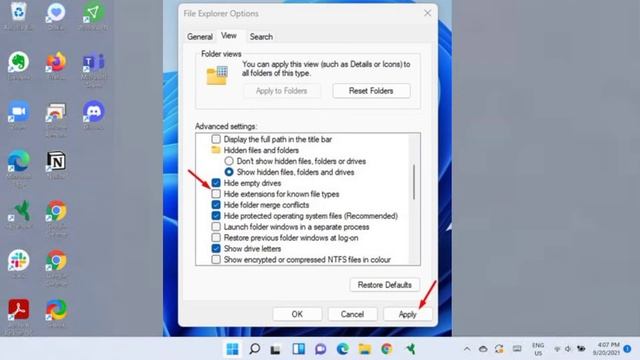This screenshot has height=360, width=640.
Task: Open the Microsoft Edge desktop shortcut
Action: point(18,162)
